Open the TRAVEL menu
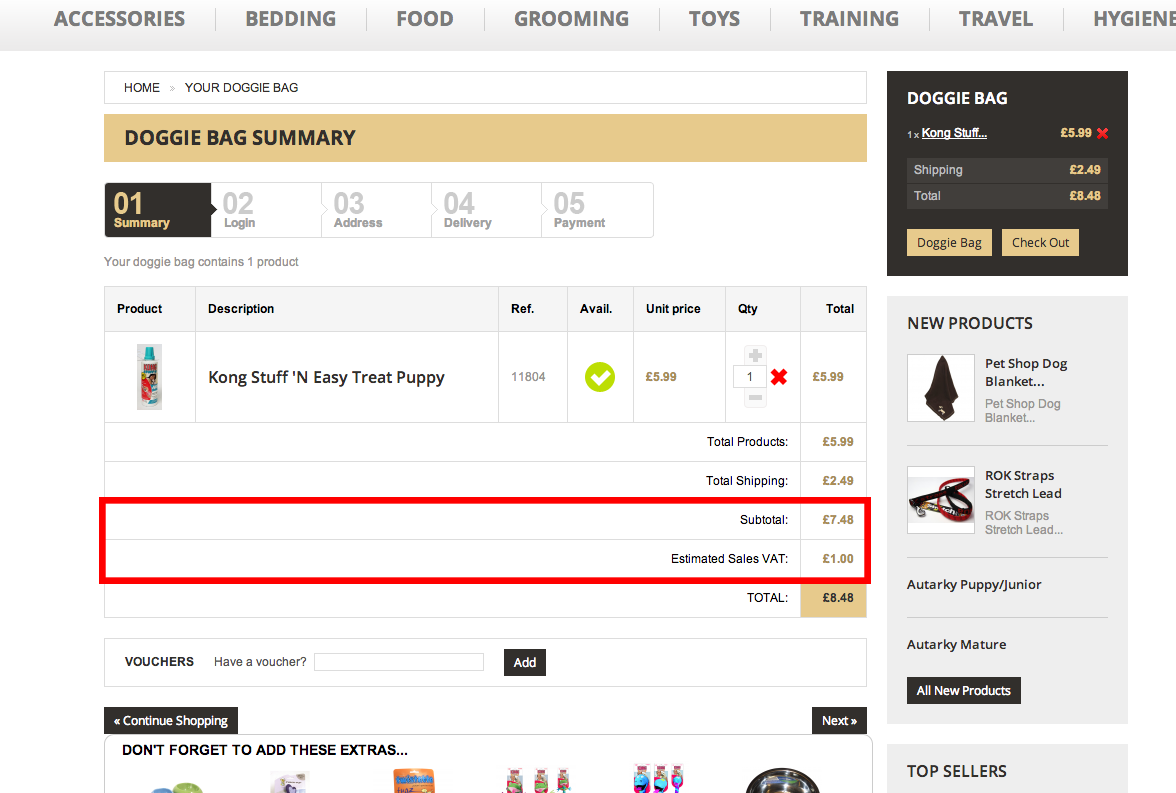This screenshot has width=1176, height=793. (x=995, y=19)
